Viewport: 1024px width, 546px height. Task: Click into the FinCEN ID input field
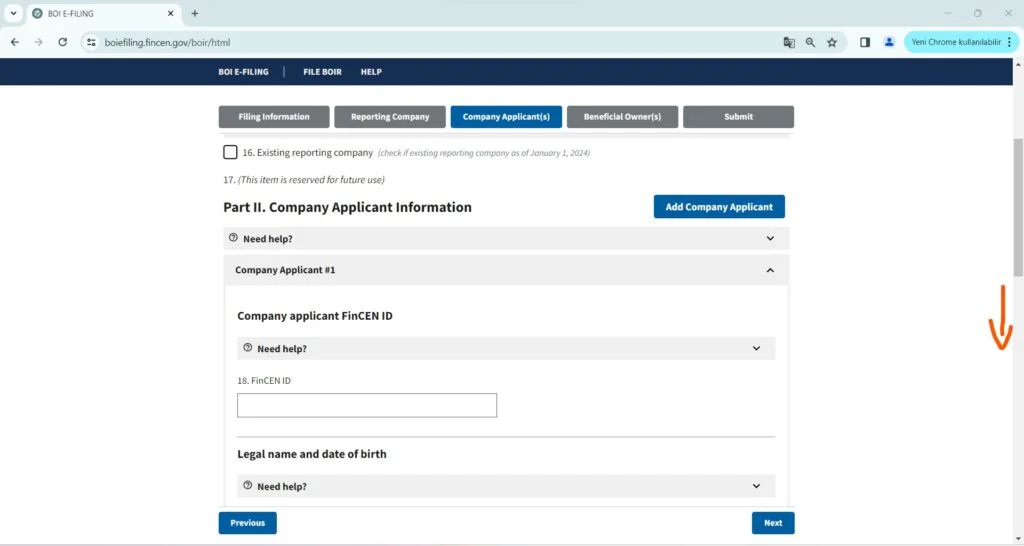click(x=367, y=405)
